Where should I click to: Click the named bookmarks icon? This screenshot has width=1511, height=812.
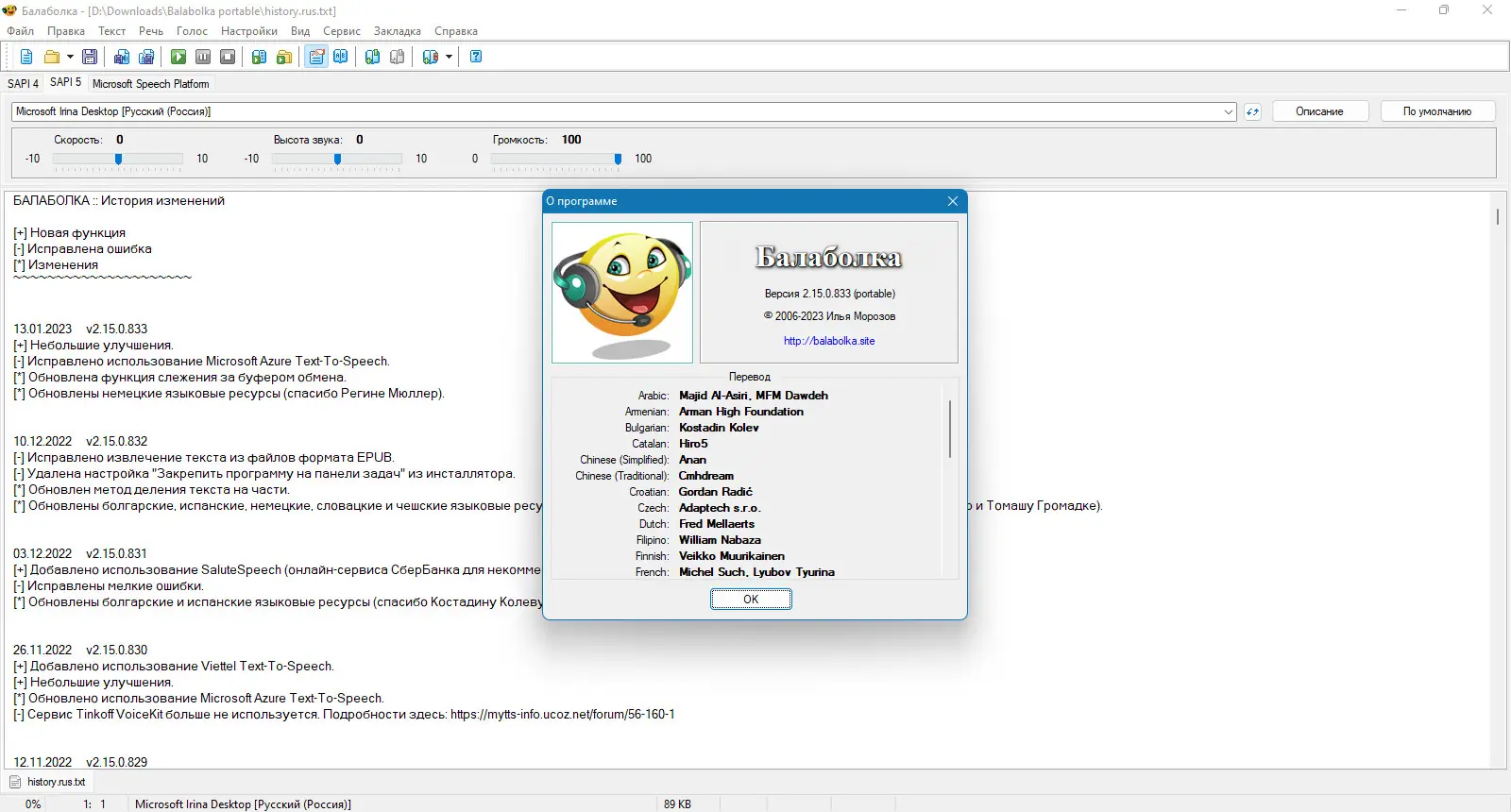(x=431, y=57)
